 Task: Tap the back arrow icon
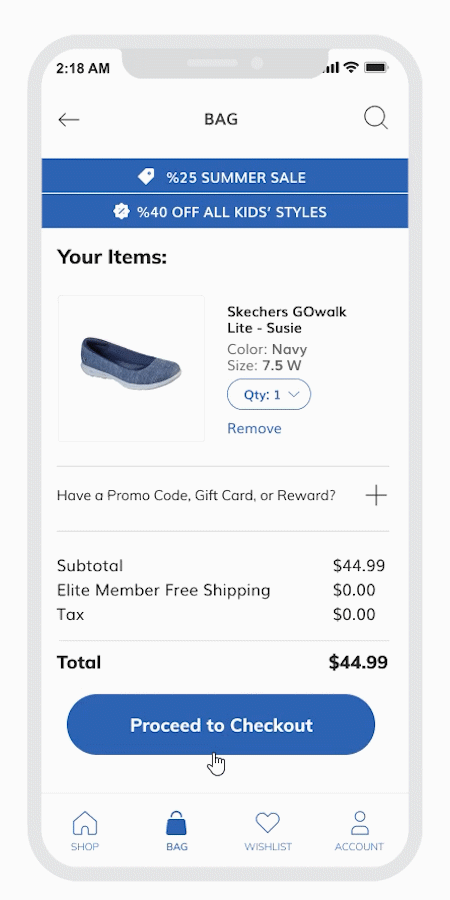coord(68,119)
